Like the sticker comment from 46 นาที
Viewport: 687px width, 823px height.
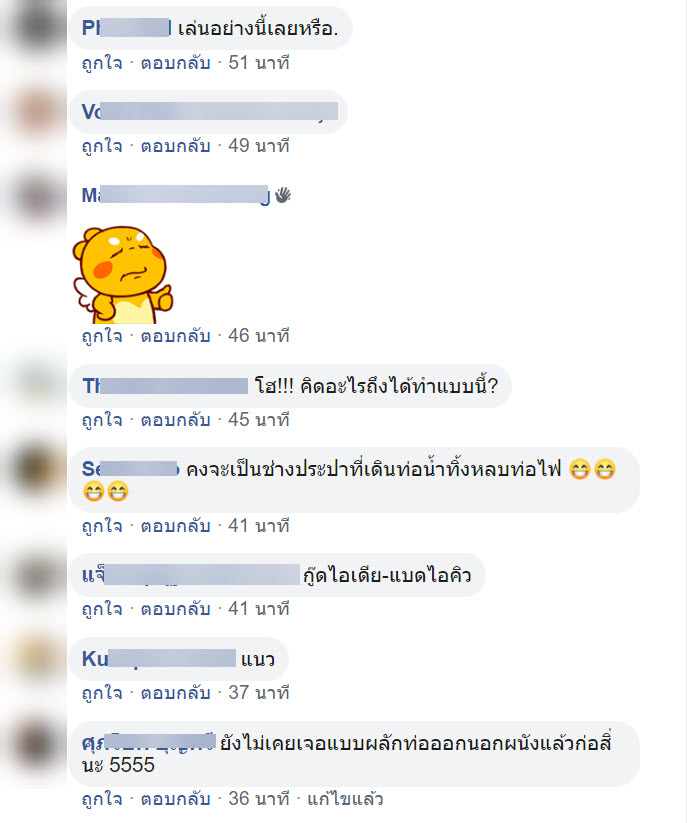point(102,336)
